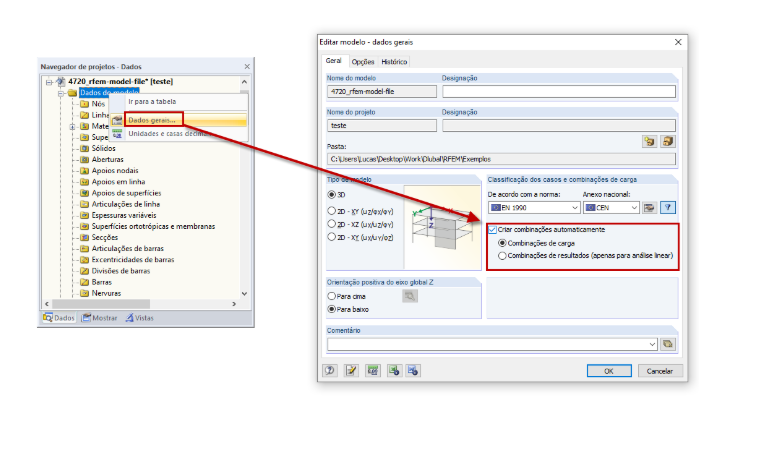Click the Barras folder icon
Image resolution: width=760 pixels, height=454 pixels.
[84, 282]
